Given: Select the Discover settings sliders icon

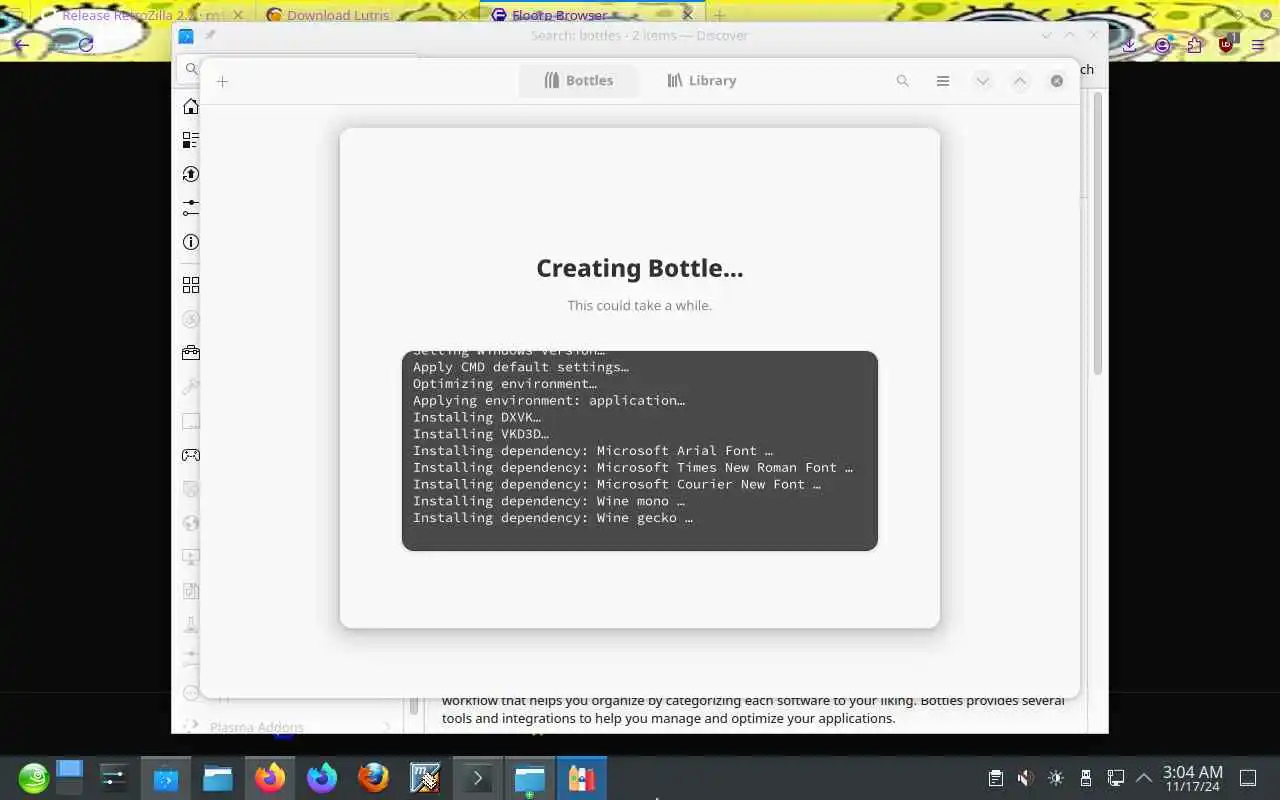Looking at the screenshot, I should tap(190, 208).
